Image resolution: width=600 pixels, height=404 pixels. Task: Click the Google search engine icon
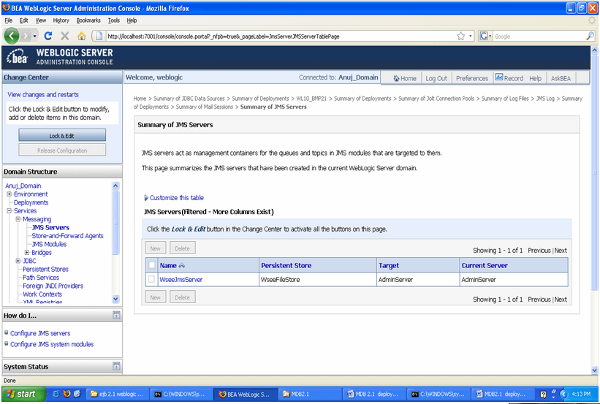click(484, 36)
